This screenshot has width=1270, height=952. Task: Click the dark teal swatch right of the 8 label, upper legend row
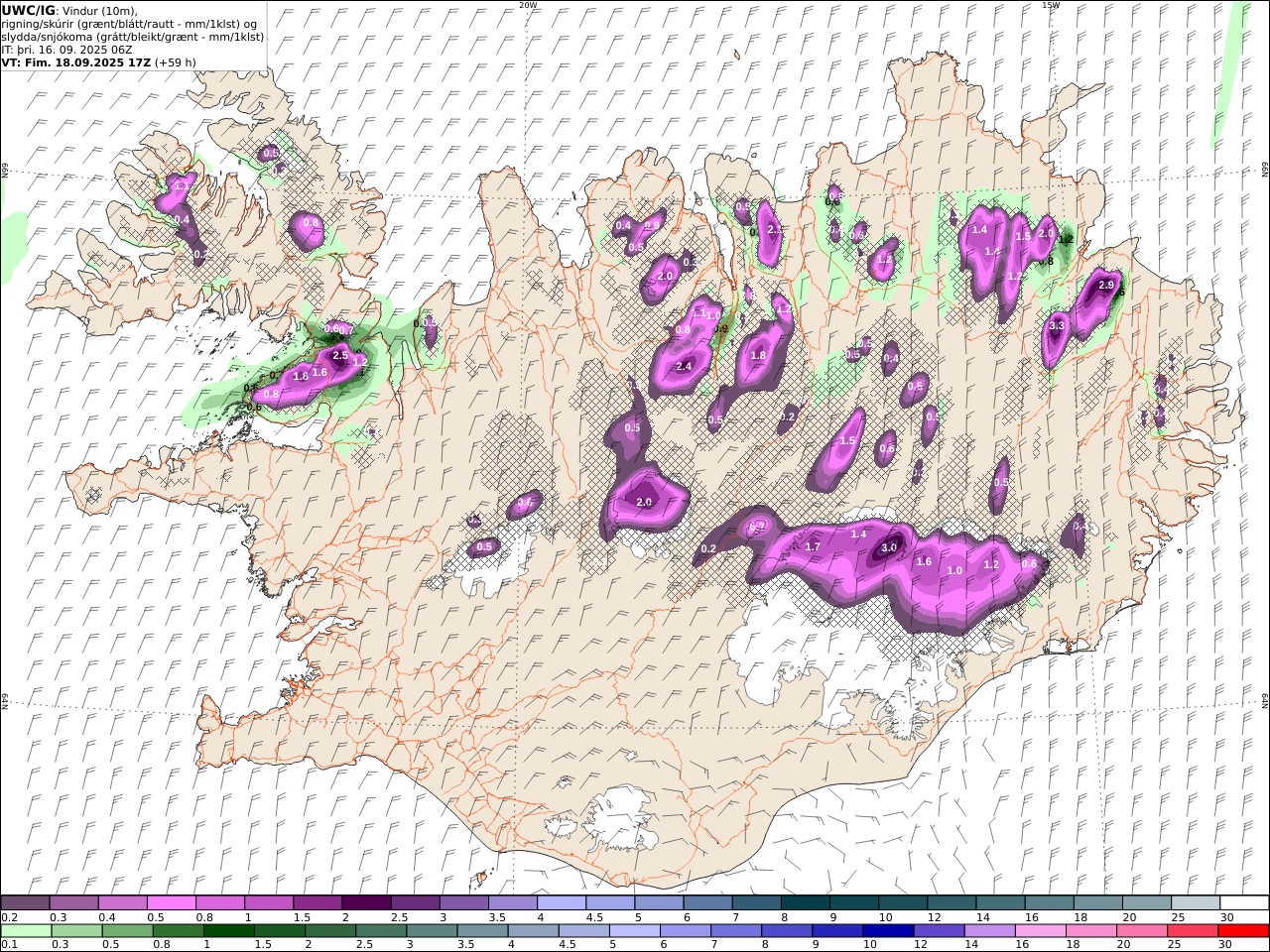click(x=806, y=903)
